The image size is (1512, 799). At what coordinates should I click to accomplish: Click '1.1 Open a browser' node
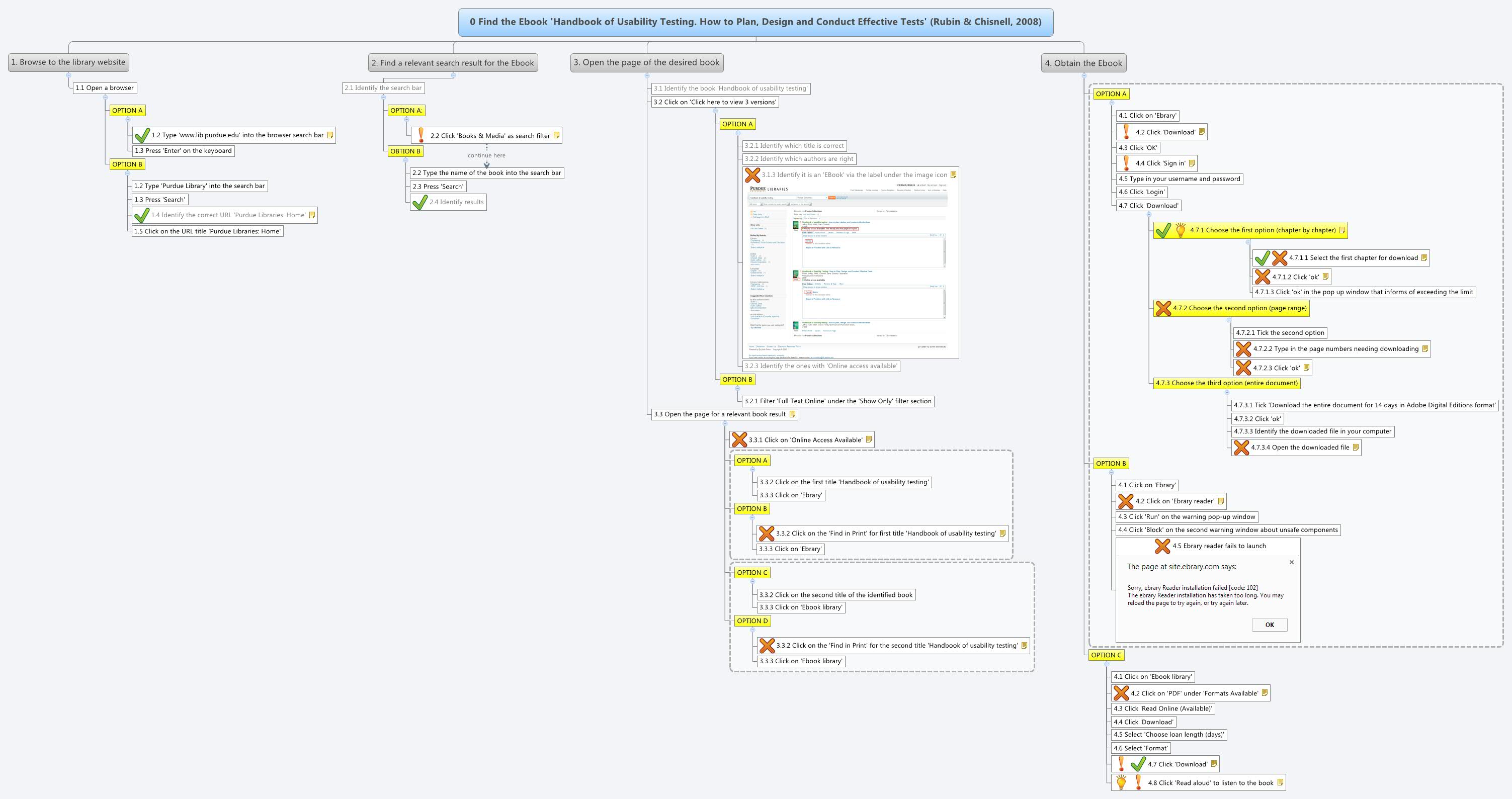105,88
